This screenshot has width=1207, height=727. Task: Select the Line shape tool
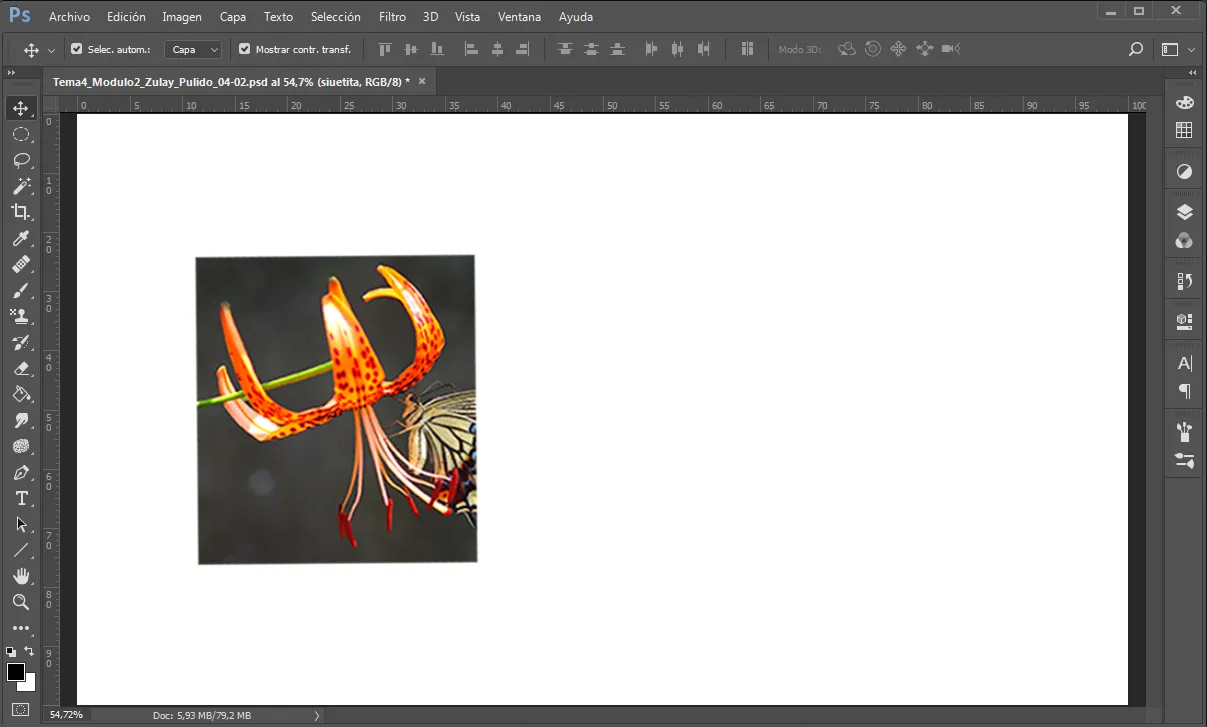tap(20, 550)
